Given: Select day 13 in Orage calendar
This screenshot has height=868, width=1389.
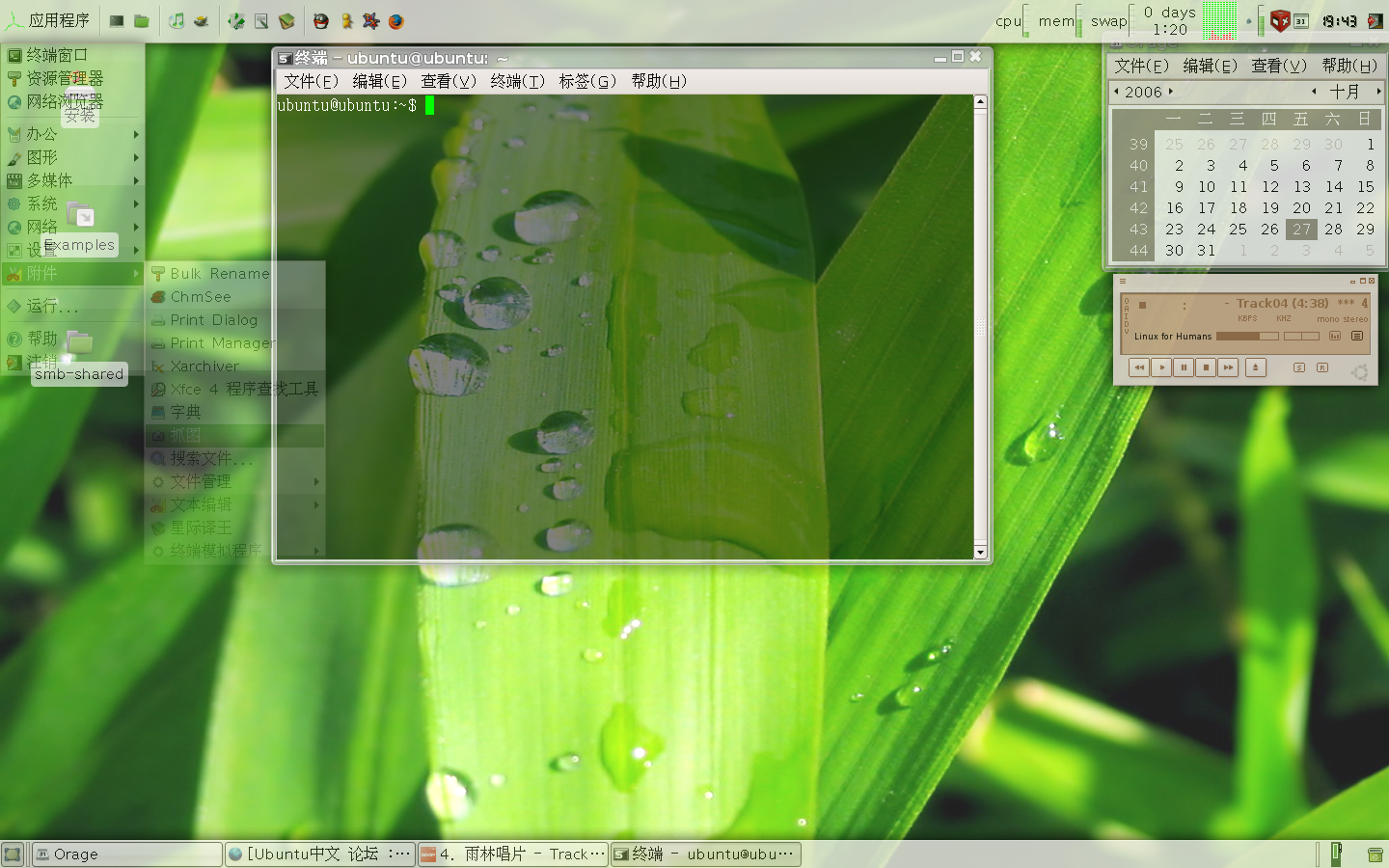Looking at the screenshot, I should click(x=1302, y=187).
